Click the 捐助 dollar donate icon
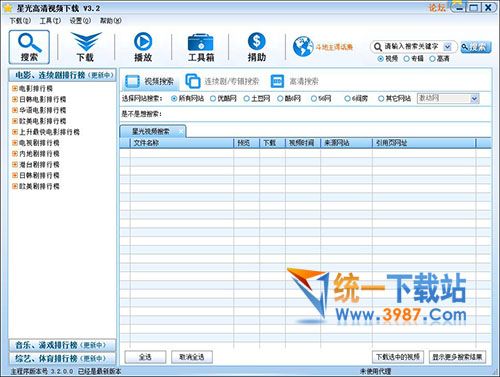This screenshot has width=500, height=377. click(257, 47)
